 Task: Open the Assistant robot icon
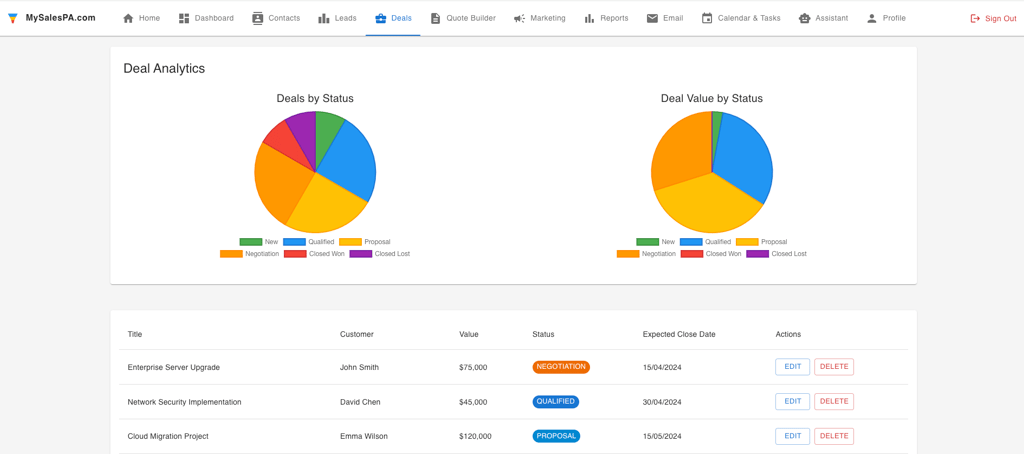click(805, 18)
